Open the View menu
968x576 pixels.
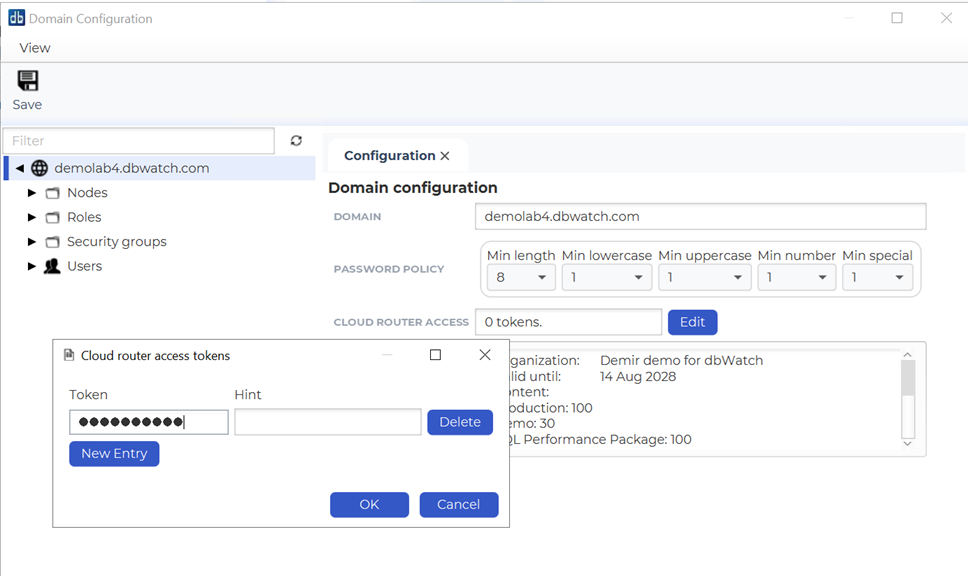tap(35, 48)
